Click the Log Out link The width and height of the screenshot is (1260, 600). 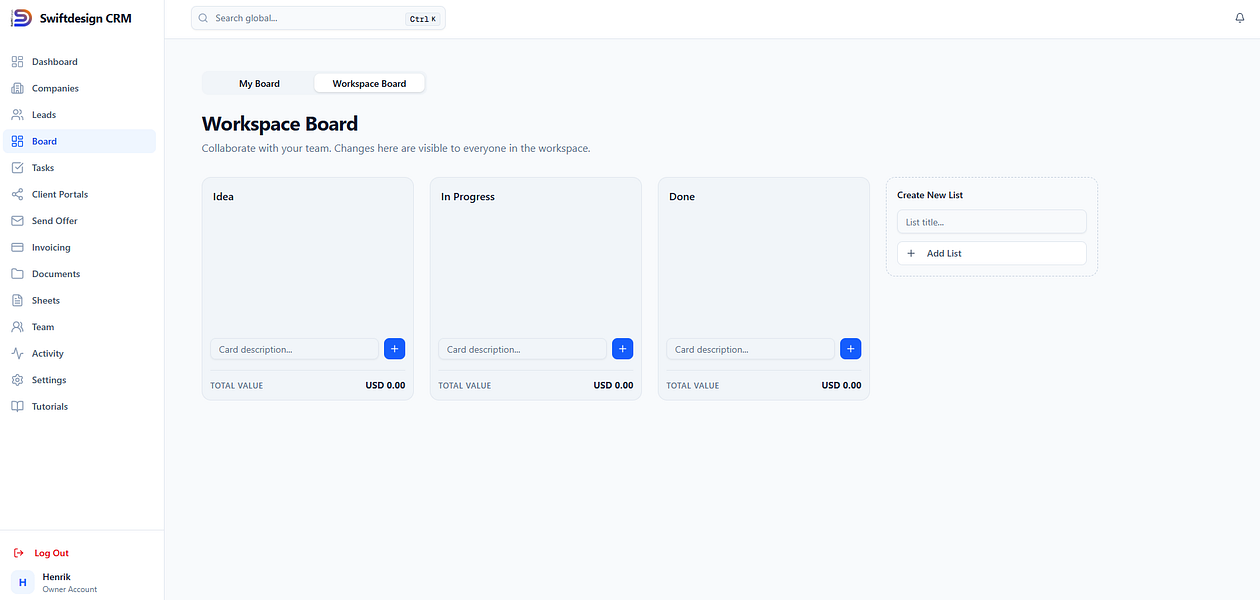(x=51, y=553)
